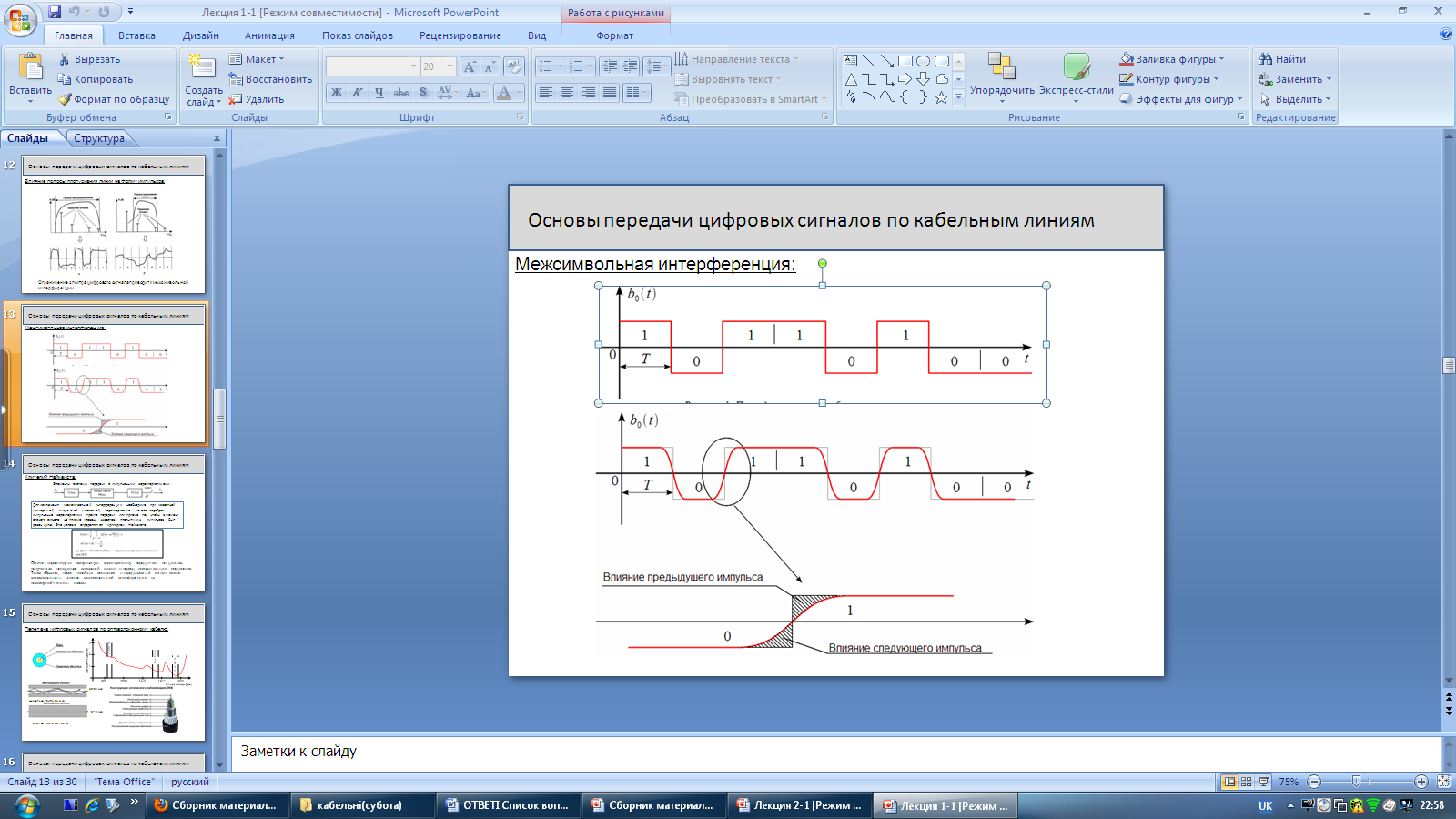Select the arrow line shape
The image size is (1456, 819).
[886, 61]
